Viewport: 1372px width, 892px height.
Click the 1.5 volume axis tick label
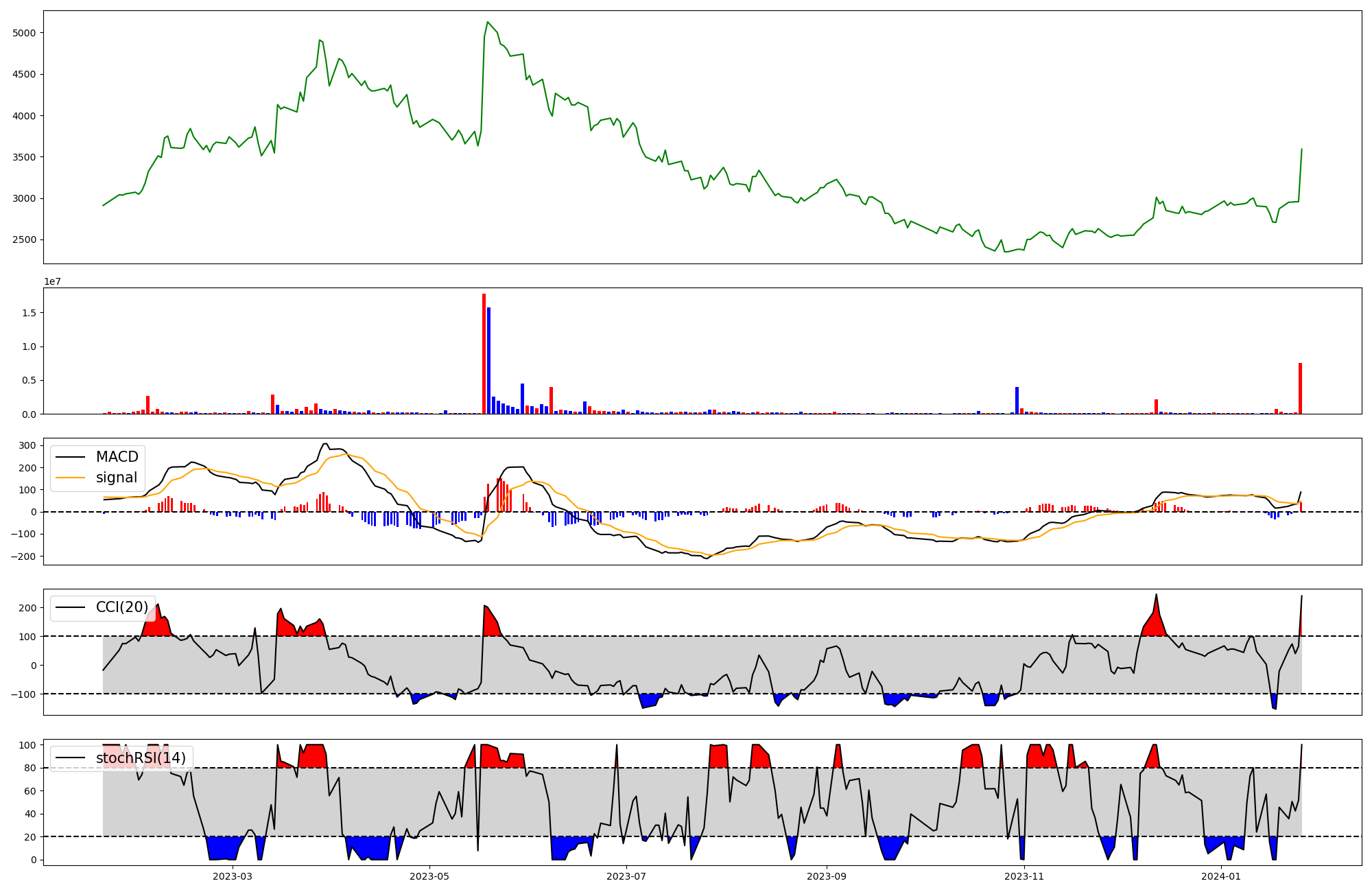(x=29, y=313)
